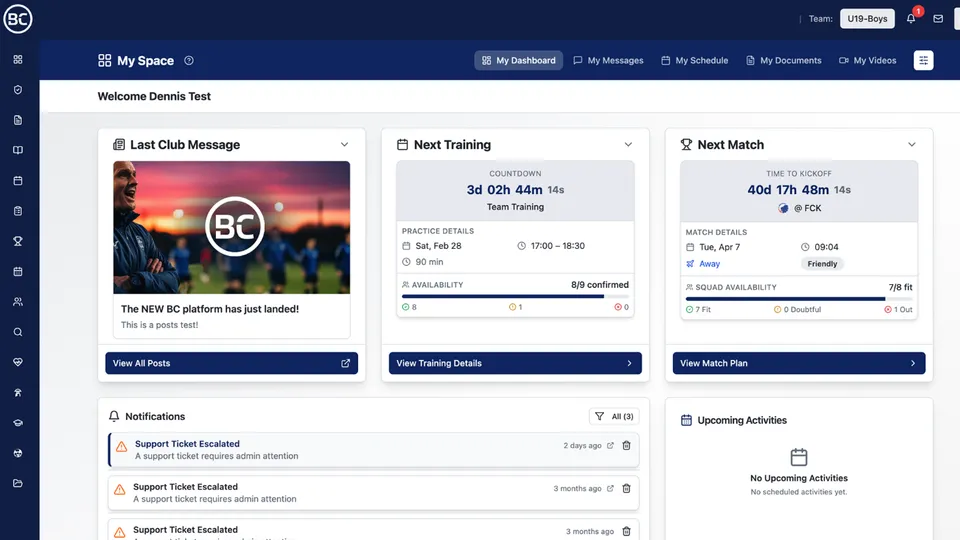Click the help question mark beside My Space
The width and height of the screenshot is (960, 540).
(189, 60)
